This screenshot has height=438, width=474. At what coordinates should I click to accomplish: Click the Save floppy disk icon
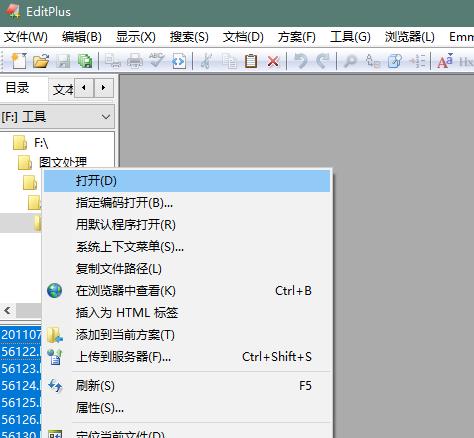(63, 61)
